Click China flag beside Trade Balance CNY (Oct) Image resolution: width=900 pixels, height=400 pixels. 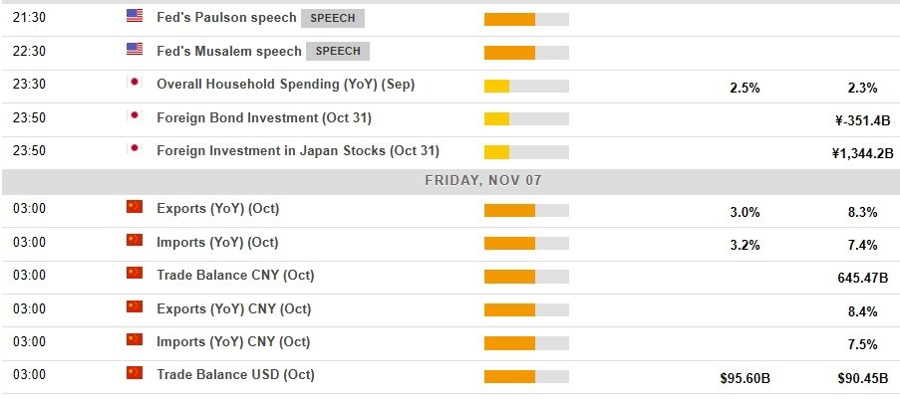135,274
